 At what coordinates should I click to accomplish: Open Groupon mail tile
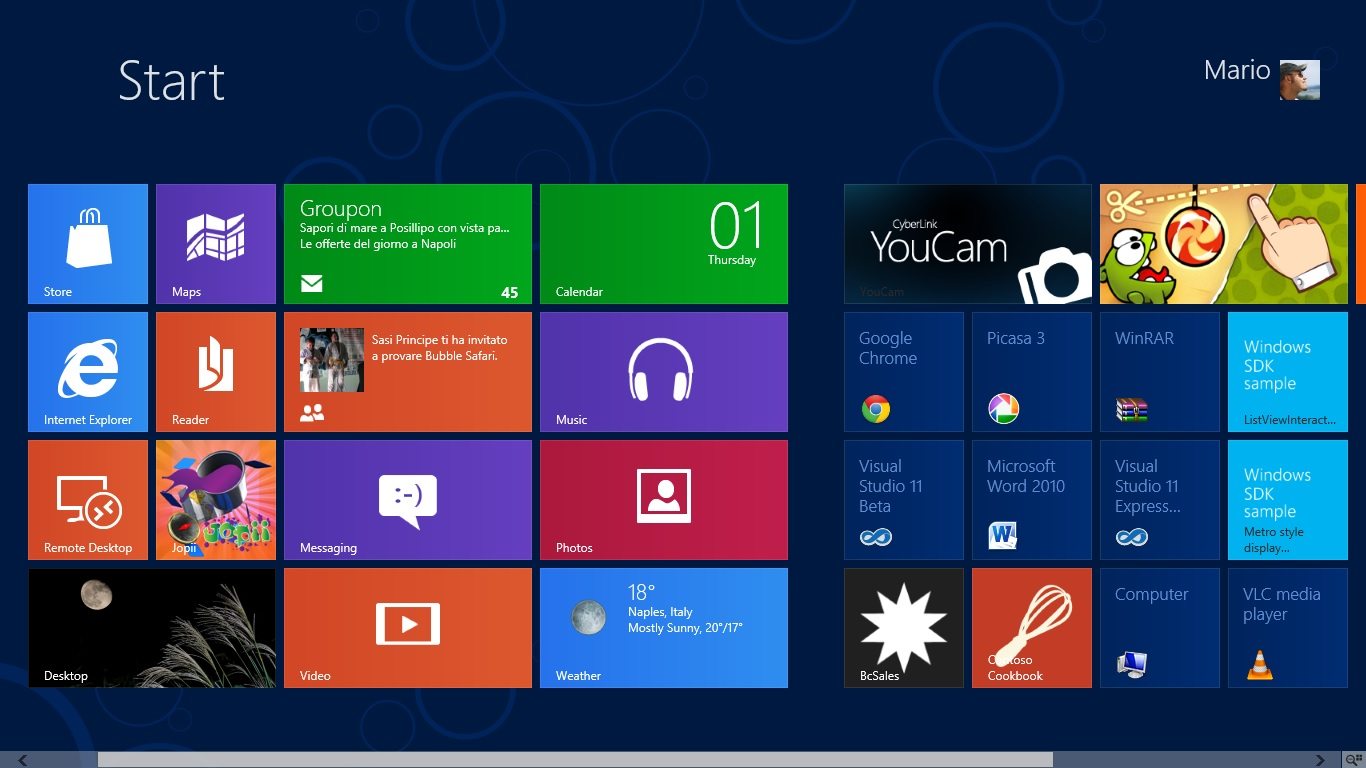(407, 243)
